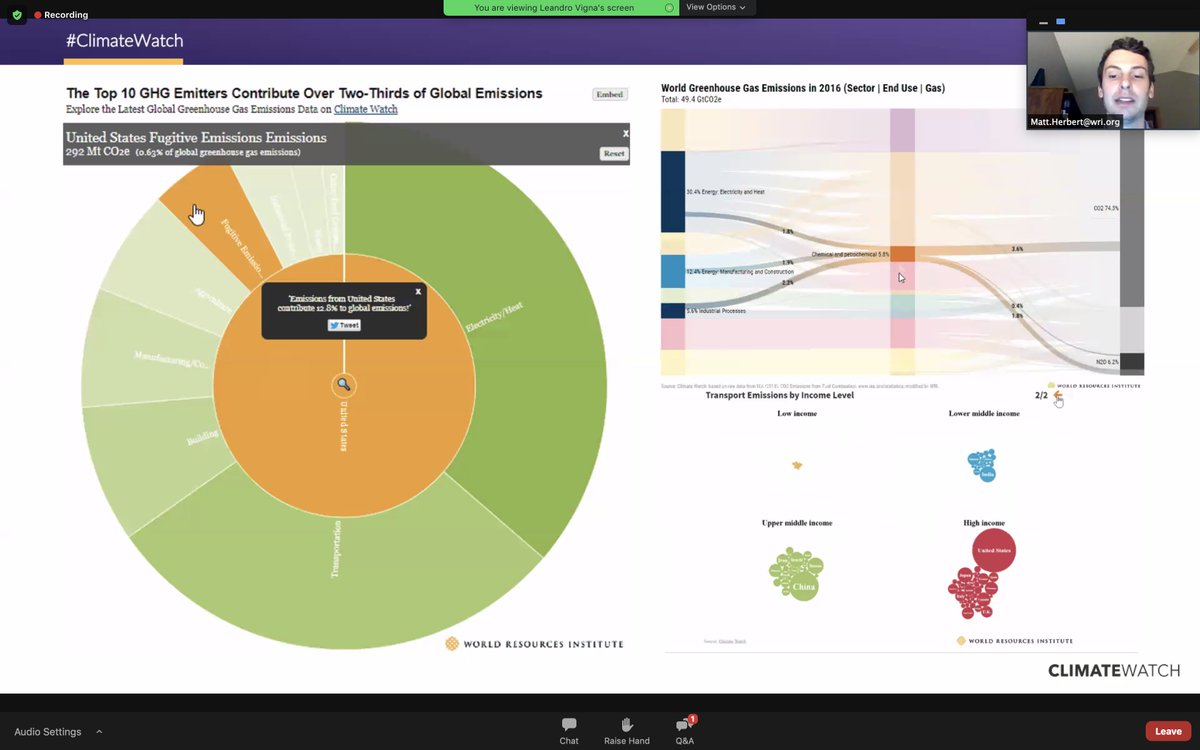
Task: Click the N2O 6.2% gas bar
Action: [x=1132, y=363]
